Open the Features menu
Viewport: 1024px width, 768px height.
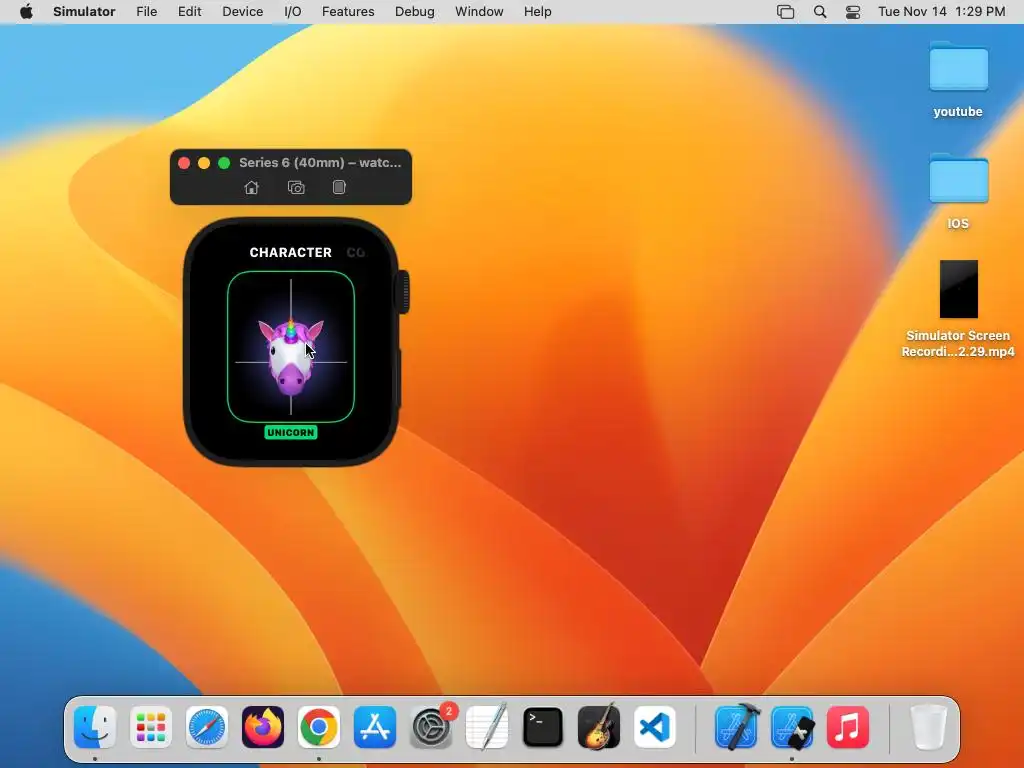click(348, 12)
